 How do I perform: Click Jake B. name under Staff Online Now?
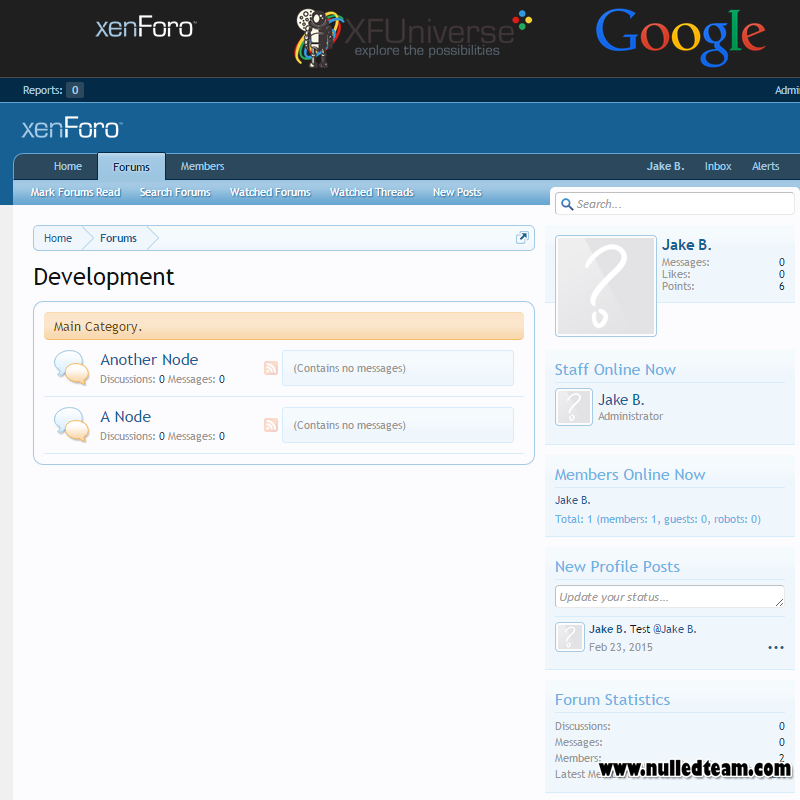point(621,399)
